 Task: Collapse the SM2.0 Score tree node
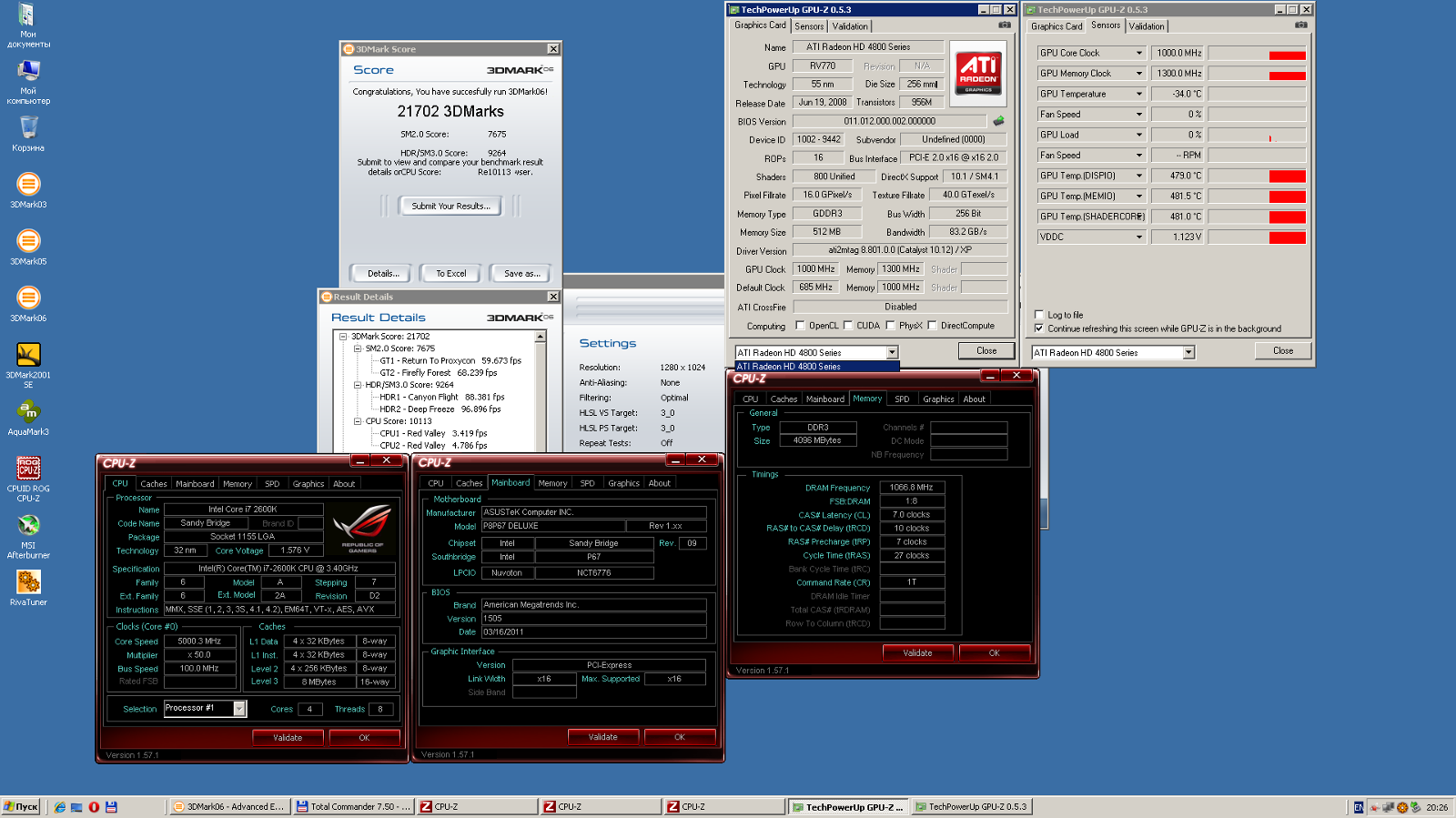(358, 348)
